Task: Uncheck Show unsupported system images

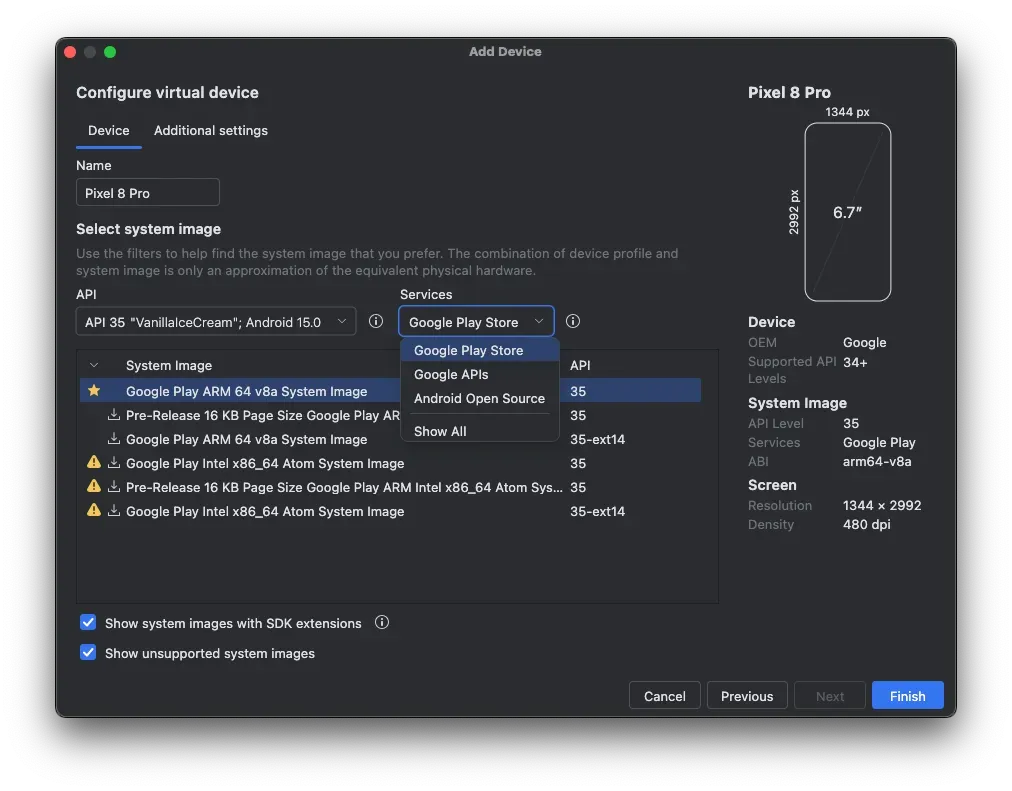Action: (88, 653)
